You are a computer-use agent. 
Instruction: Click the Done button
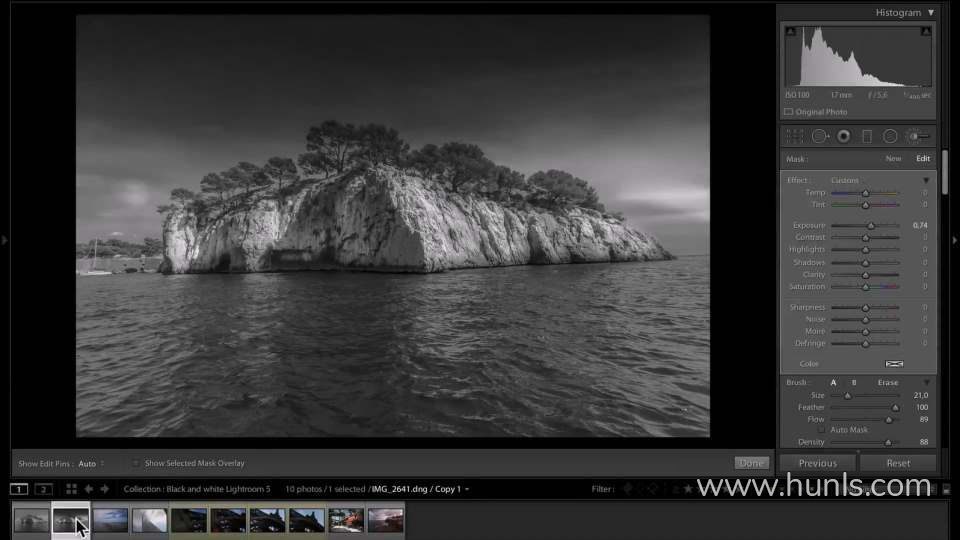pyautogui.click(x=751, y=463)
